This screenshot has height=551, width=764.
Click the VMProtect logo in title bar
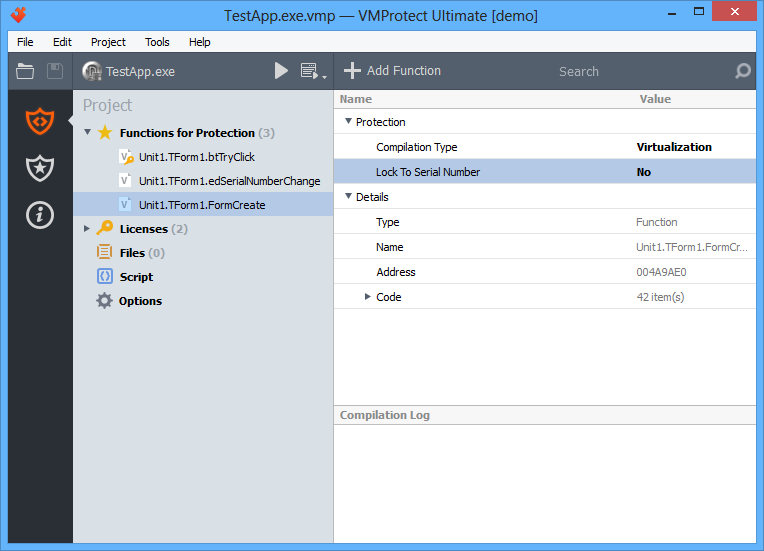(x=19, y=15)
